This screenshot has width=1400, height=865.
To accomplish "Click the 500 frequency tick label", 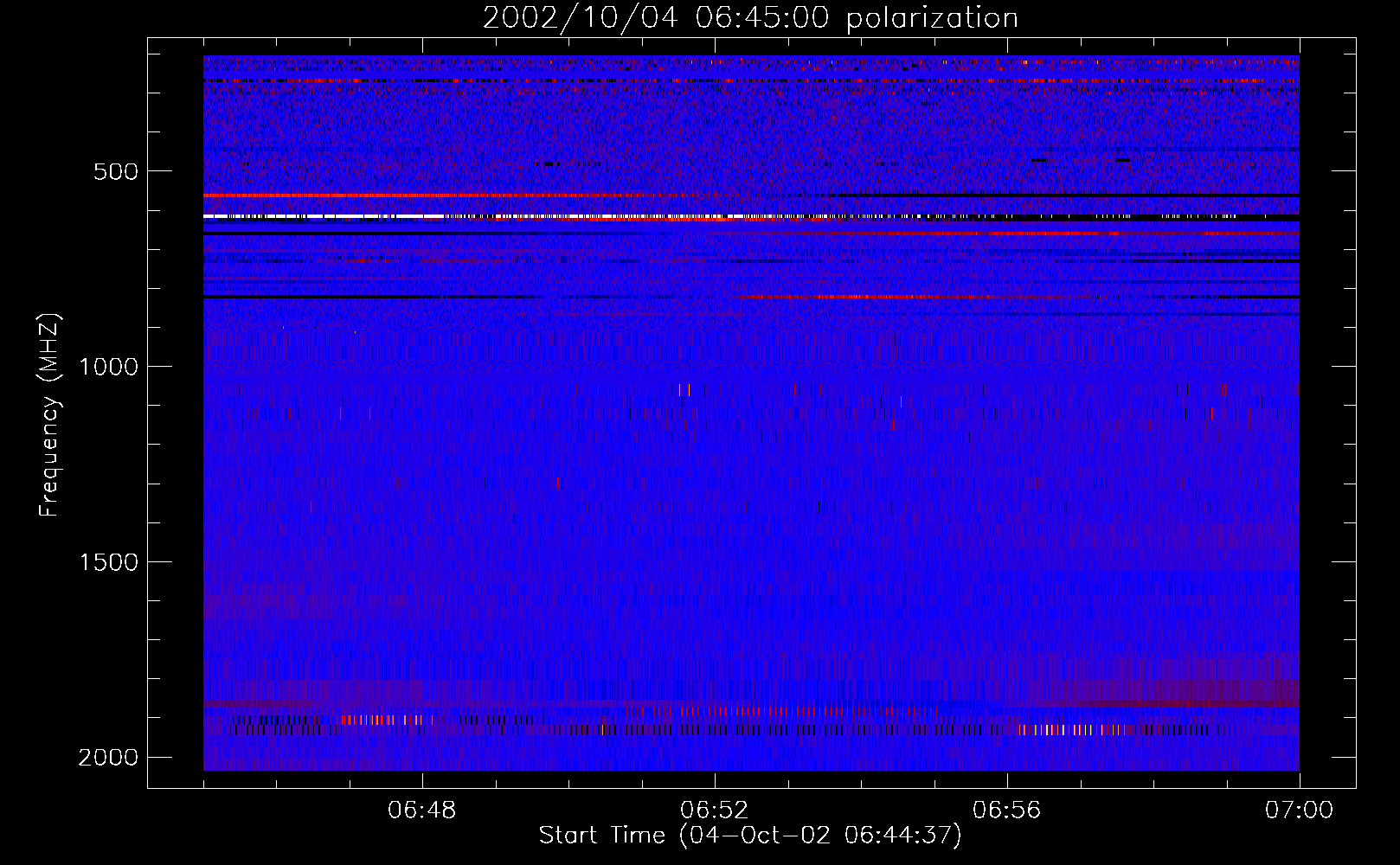I will tap(116, 171).
